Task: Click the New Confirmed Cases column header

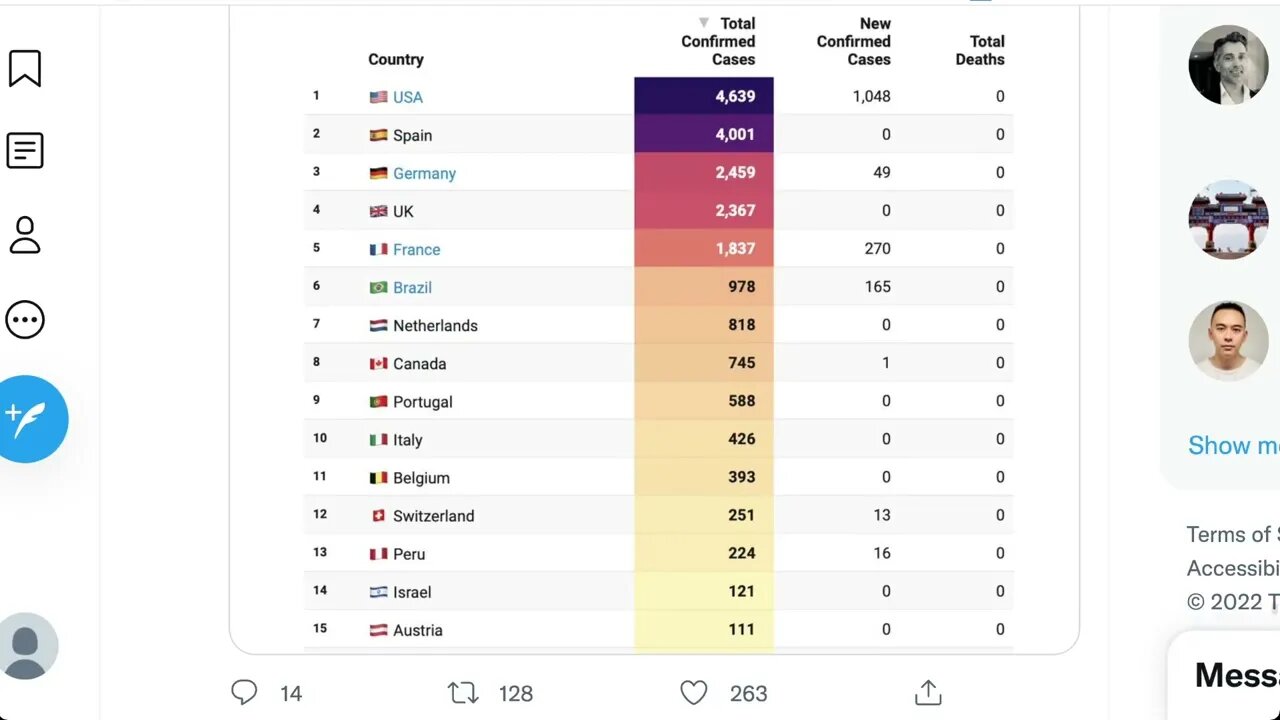Action: click(853, 41)
